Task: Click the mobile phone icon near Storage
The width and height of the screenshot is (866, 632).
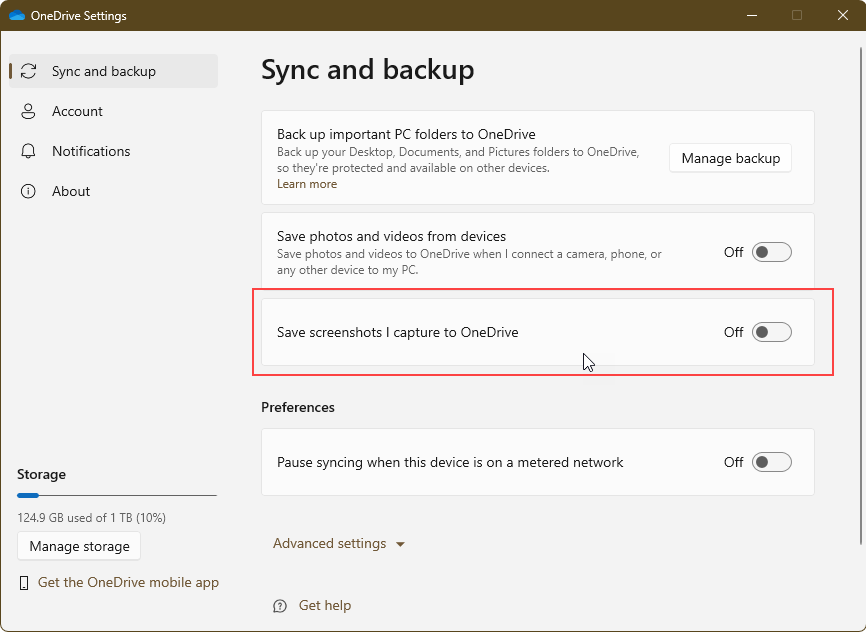Action: [x=24, y=583]
